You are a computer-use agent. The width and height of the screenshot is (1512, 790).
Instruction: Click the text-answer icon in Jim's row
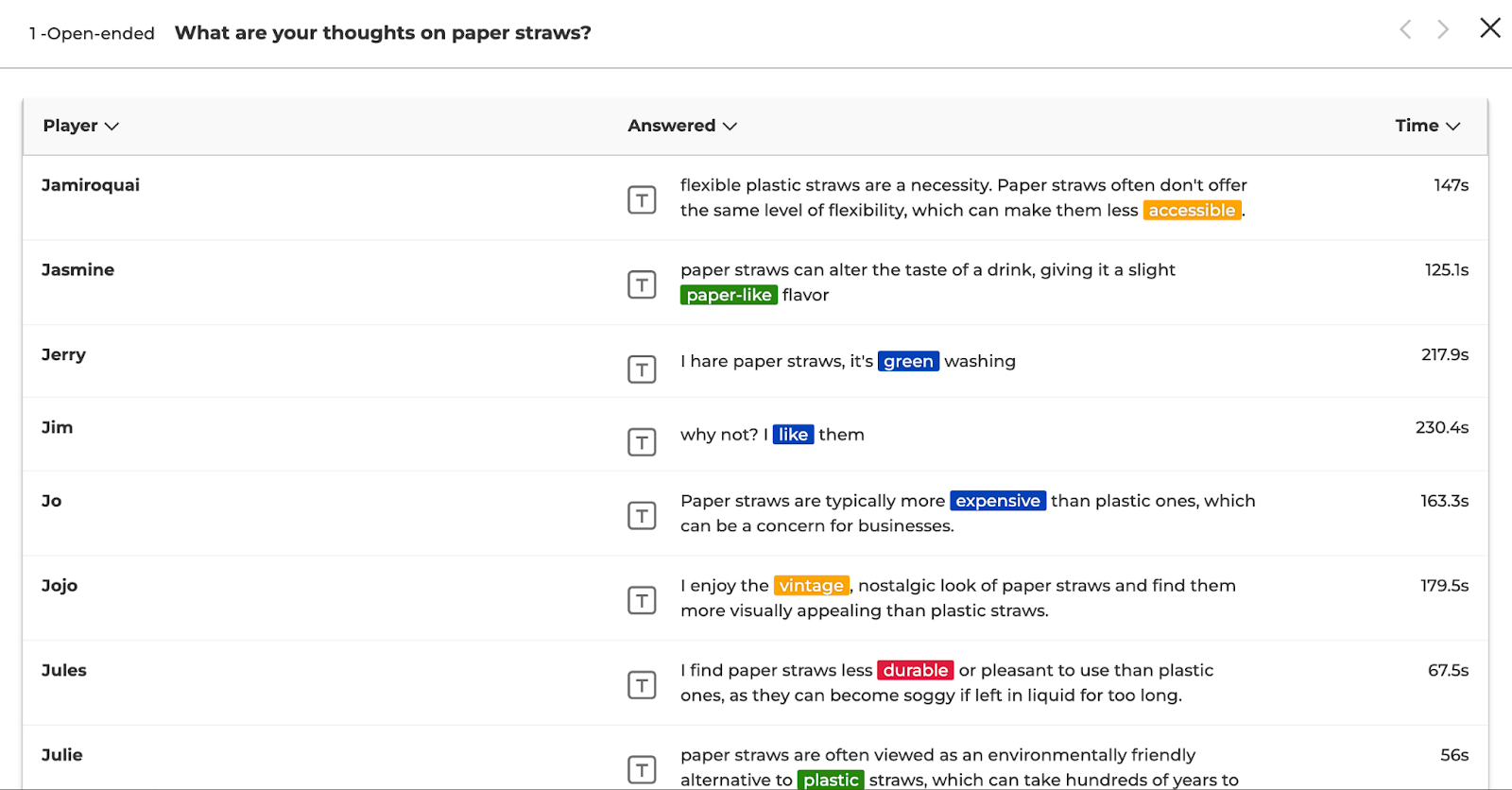pyautogui.click(x=642, y=442)
